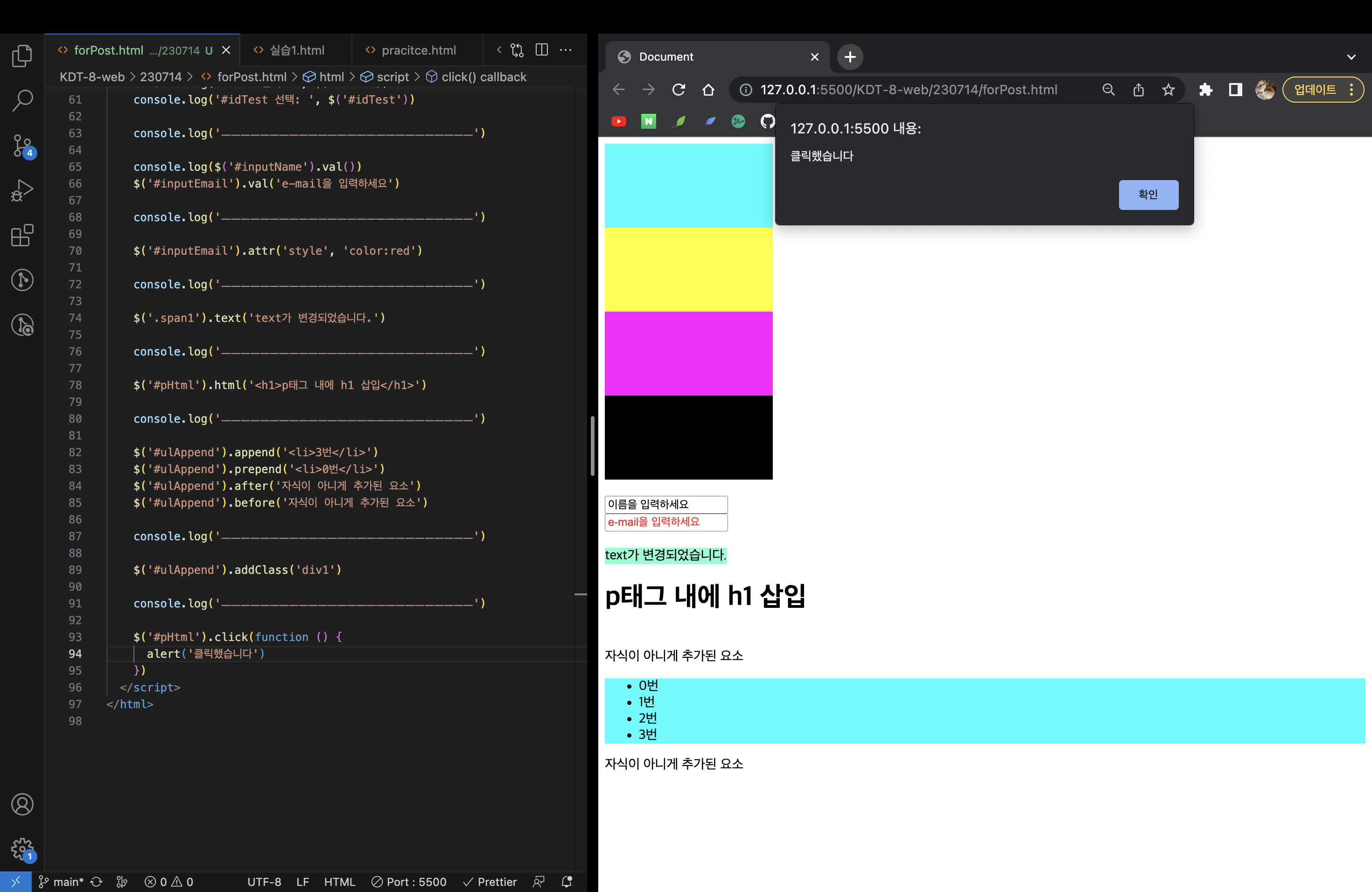Viewport: 1372px width, 892px height.
Task: Click the forPost.html breadcrumb
Action: click(x=252, y=77)
